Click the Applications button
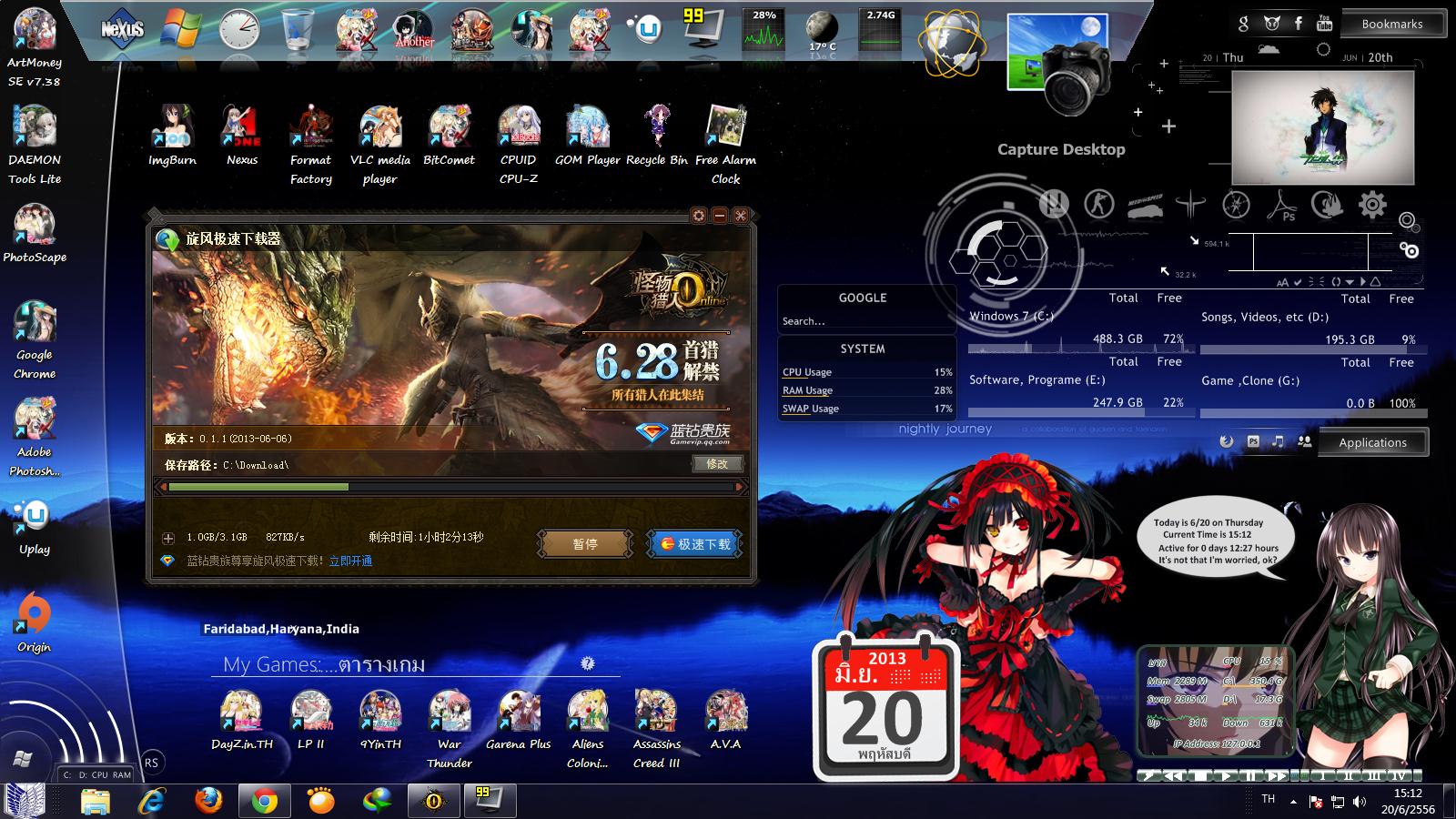The height and width of the screenshot is (819, 1456). pos(1373,442)
